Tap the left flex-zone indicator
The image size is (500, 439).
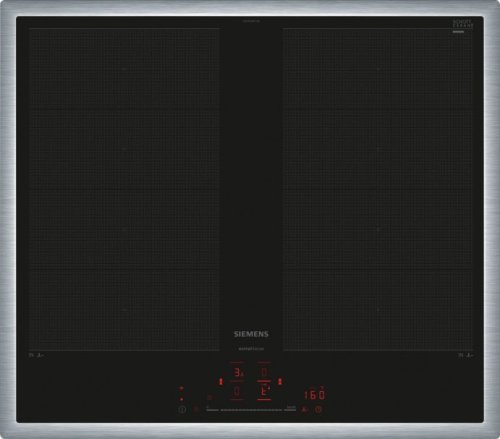pos(221,381)
